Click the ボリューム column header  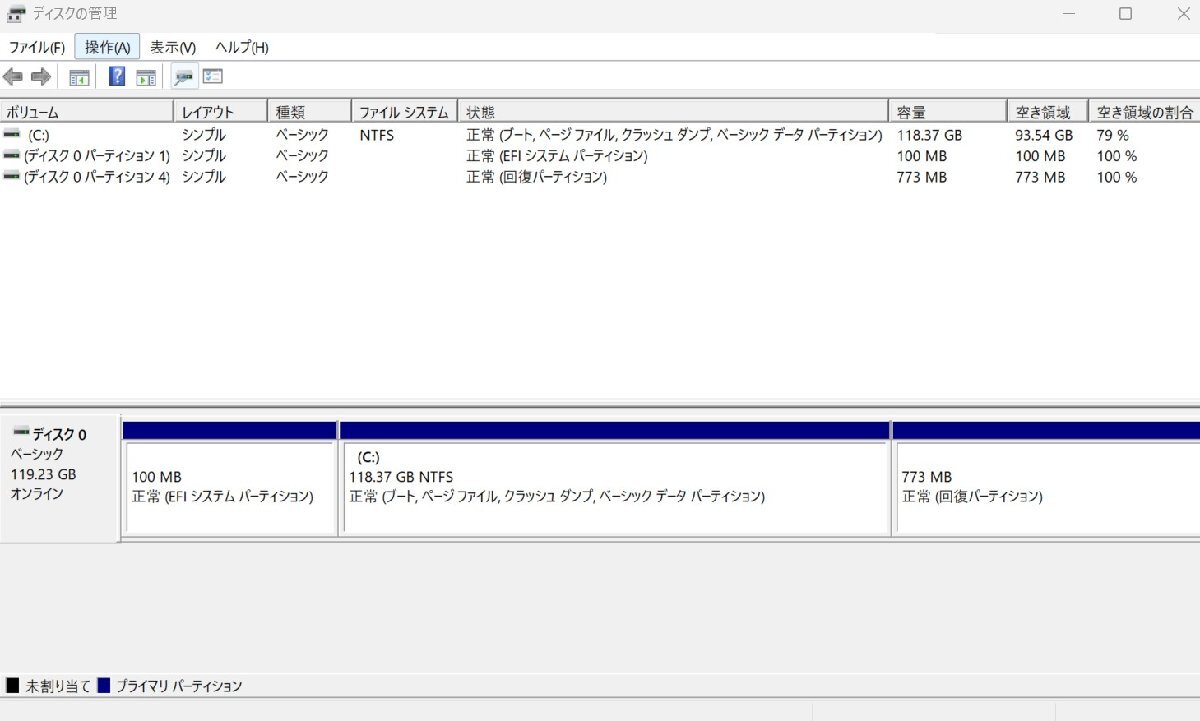point(85,110)
